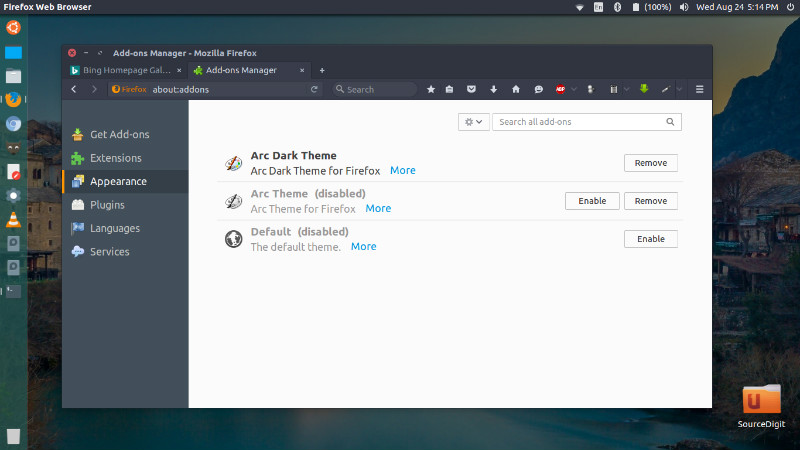Click the Arc Theme palette icon
The width and height of the screenshot is (800, 450).
234,202
